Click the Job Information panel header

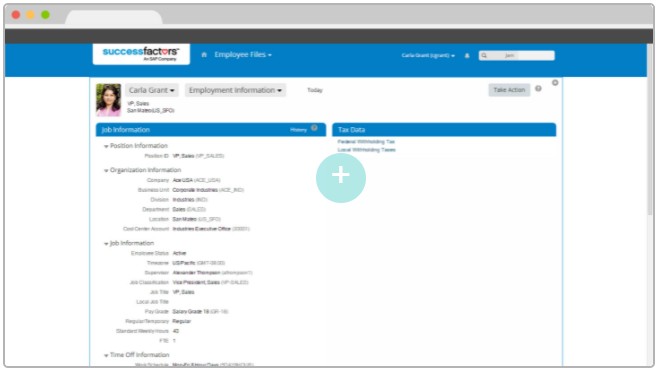[x=211, y=130]
